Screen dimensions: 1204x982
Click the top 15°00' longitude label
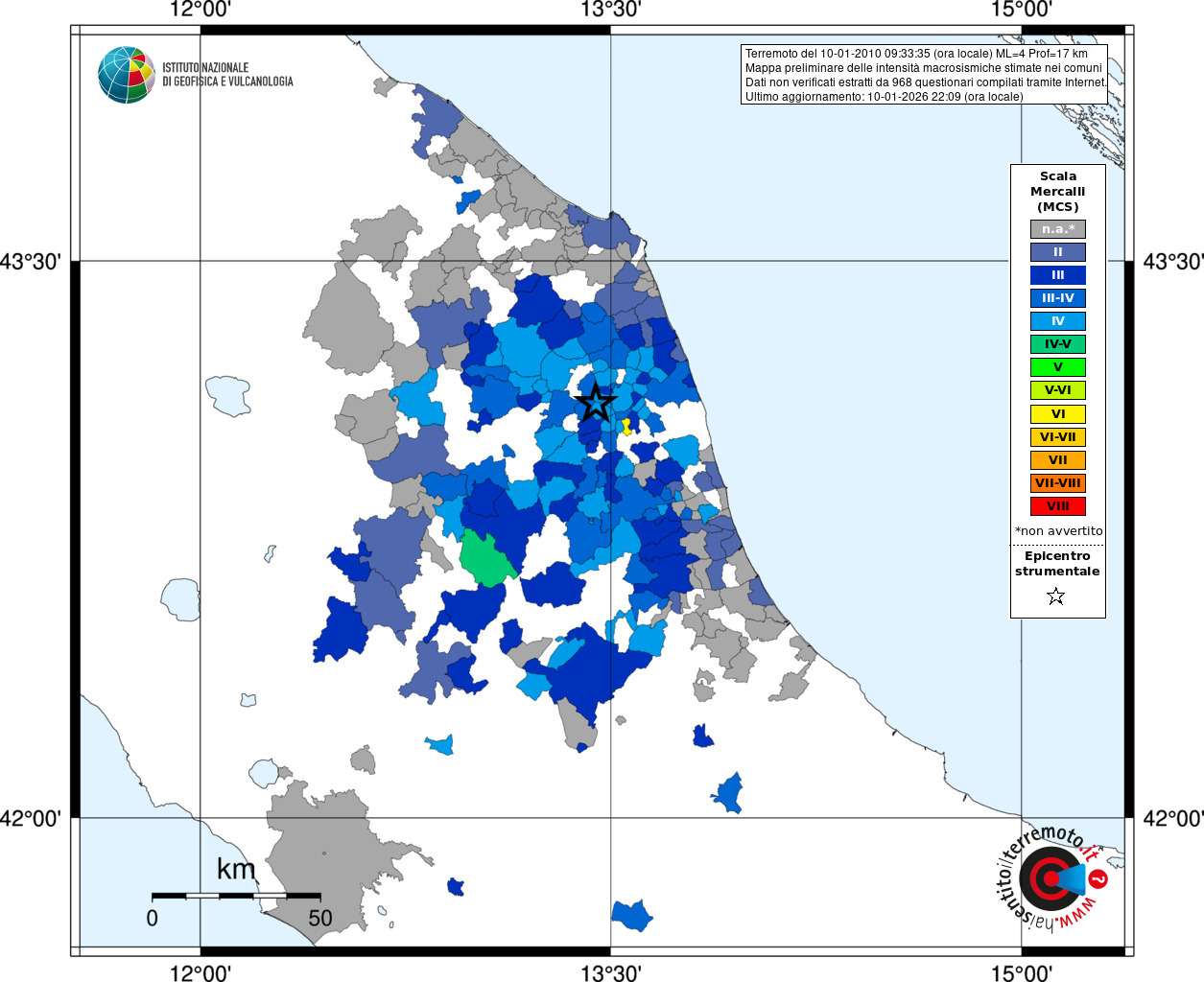(x=1022, y=10)
